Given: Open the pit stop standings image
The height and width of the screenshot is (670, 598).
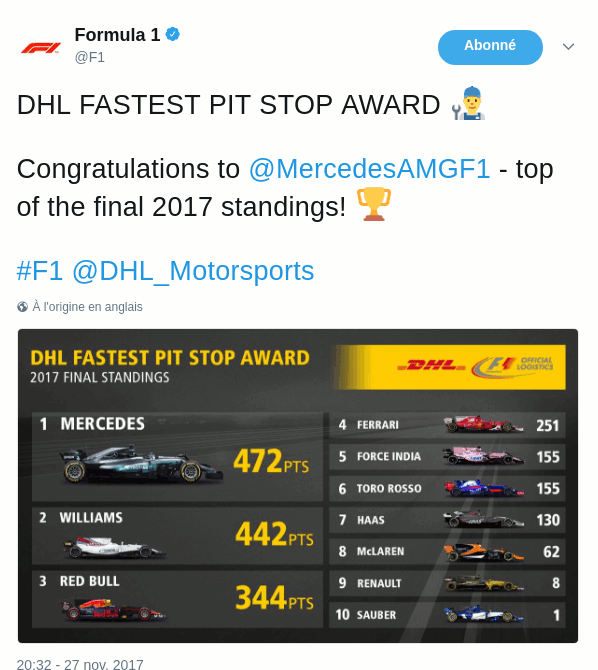Looking at the screenshot, I should [x=298, y=485].
